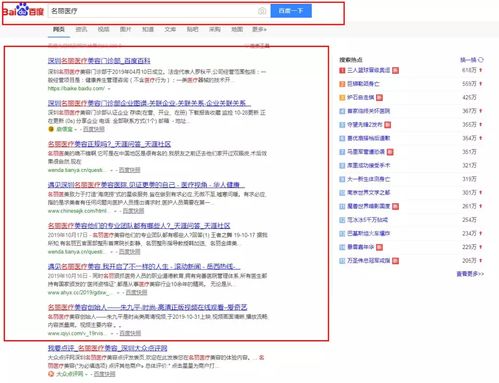
Task: Click the 大众点评网 source icon
Action: [x=51, y=374]
